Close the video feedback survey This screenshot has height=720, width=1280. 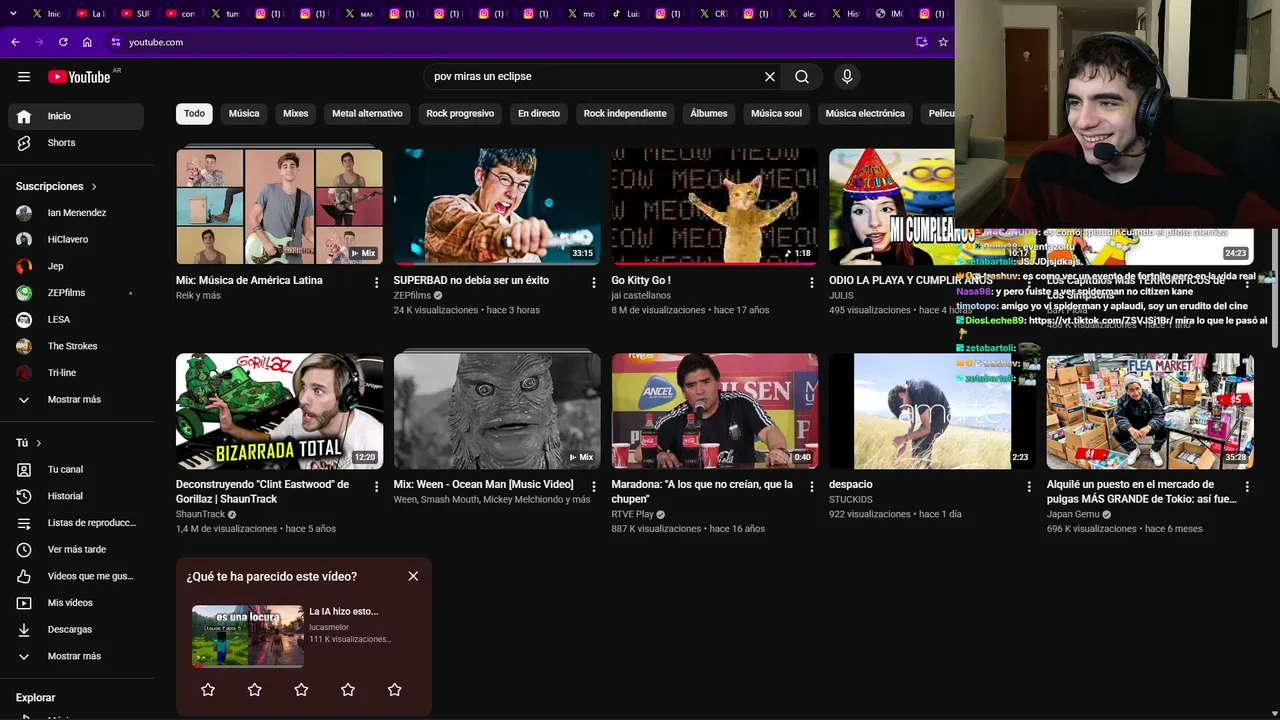413,576
